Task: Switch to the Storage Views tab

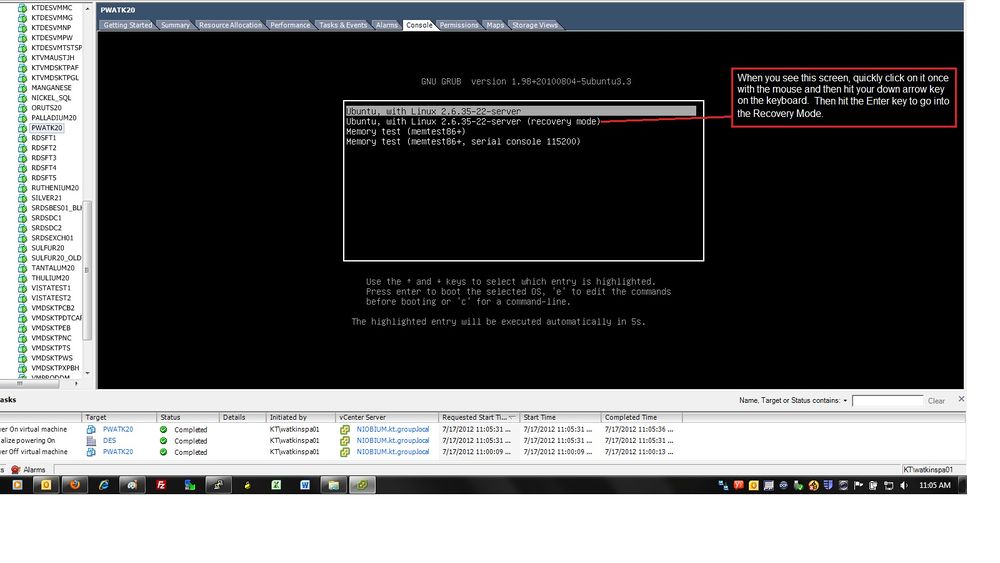Action: pyautogui.click(x=535, y=25)
